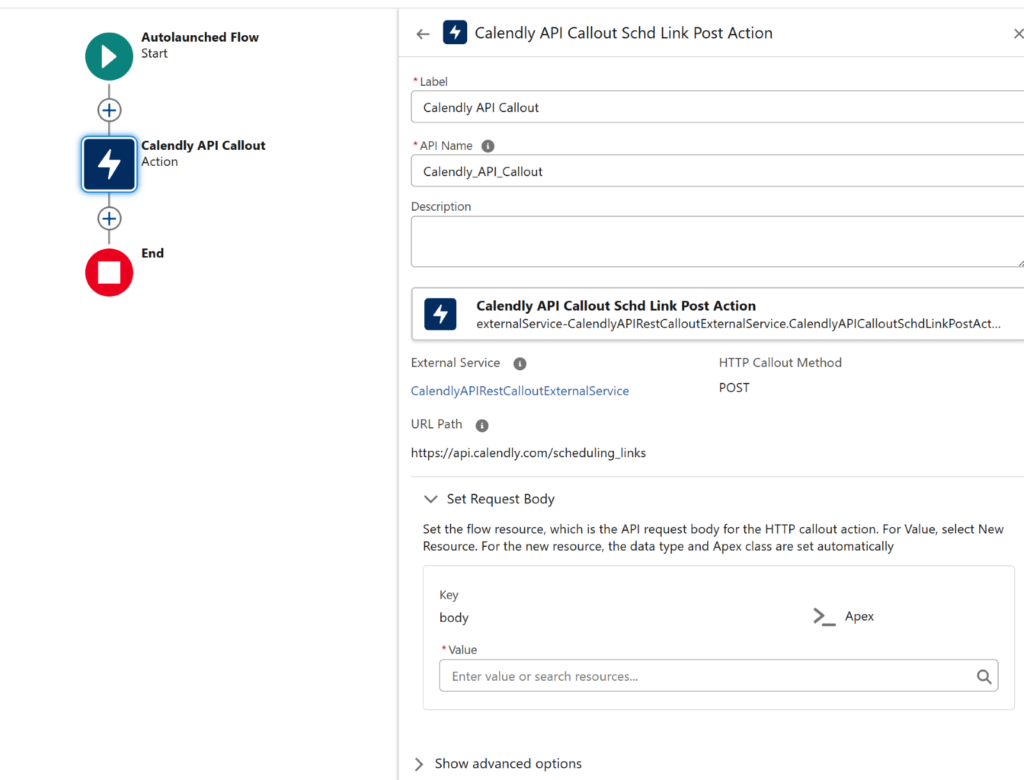Click the red End node
The image size is (1024, 780).
(x=109, y=272)
